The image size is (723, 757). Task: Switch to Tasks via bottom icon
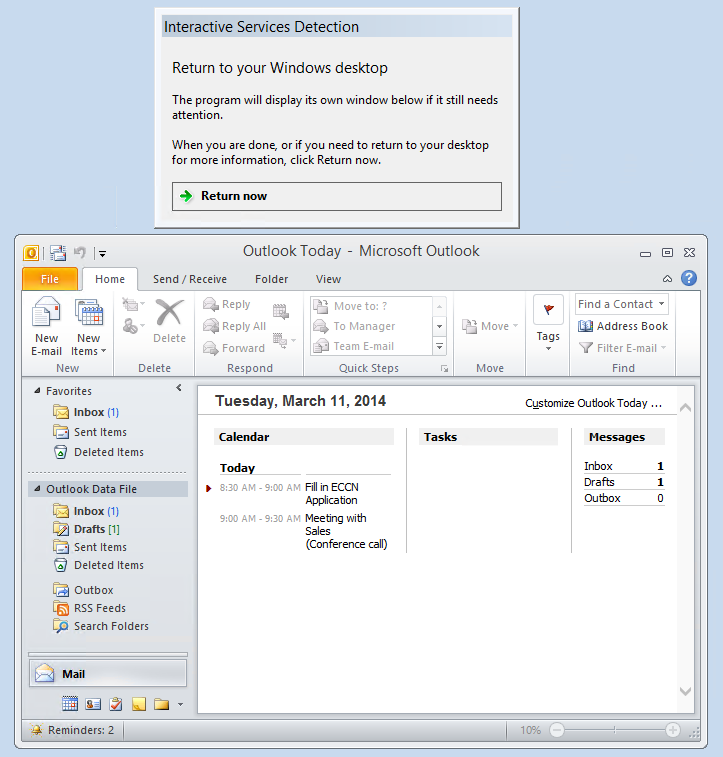[116, 704]
